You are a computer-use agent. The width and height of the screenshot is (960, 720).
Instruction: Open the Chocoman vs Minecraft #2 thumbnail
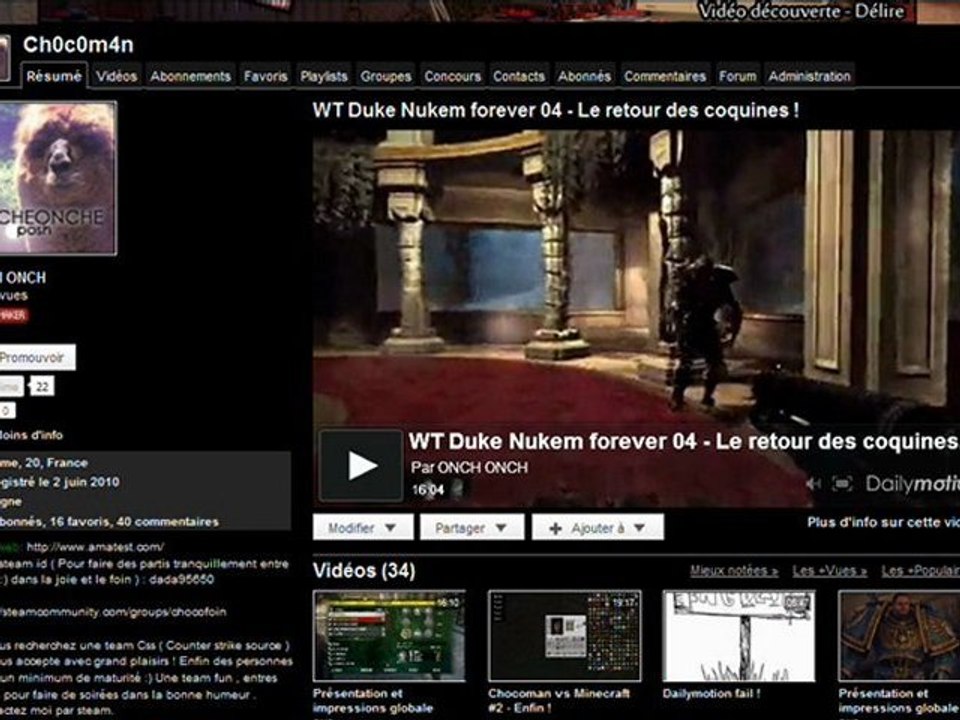click(x=564, y=636)
